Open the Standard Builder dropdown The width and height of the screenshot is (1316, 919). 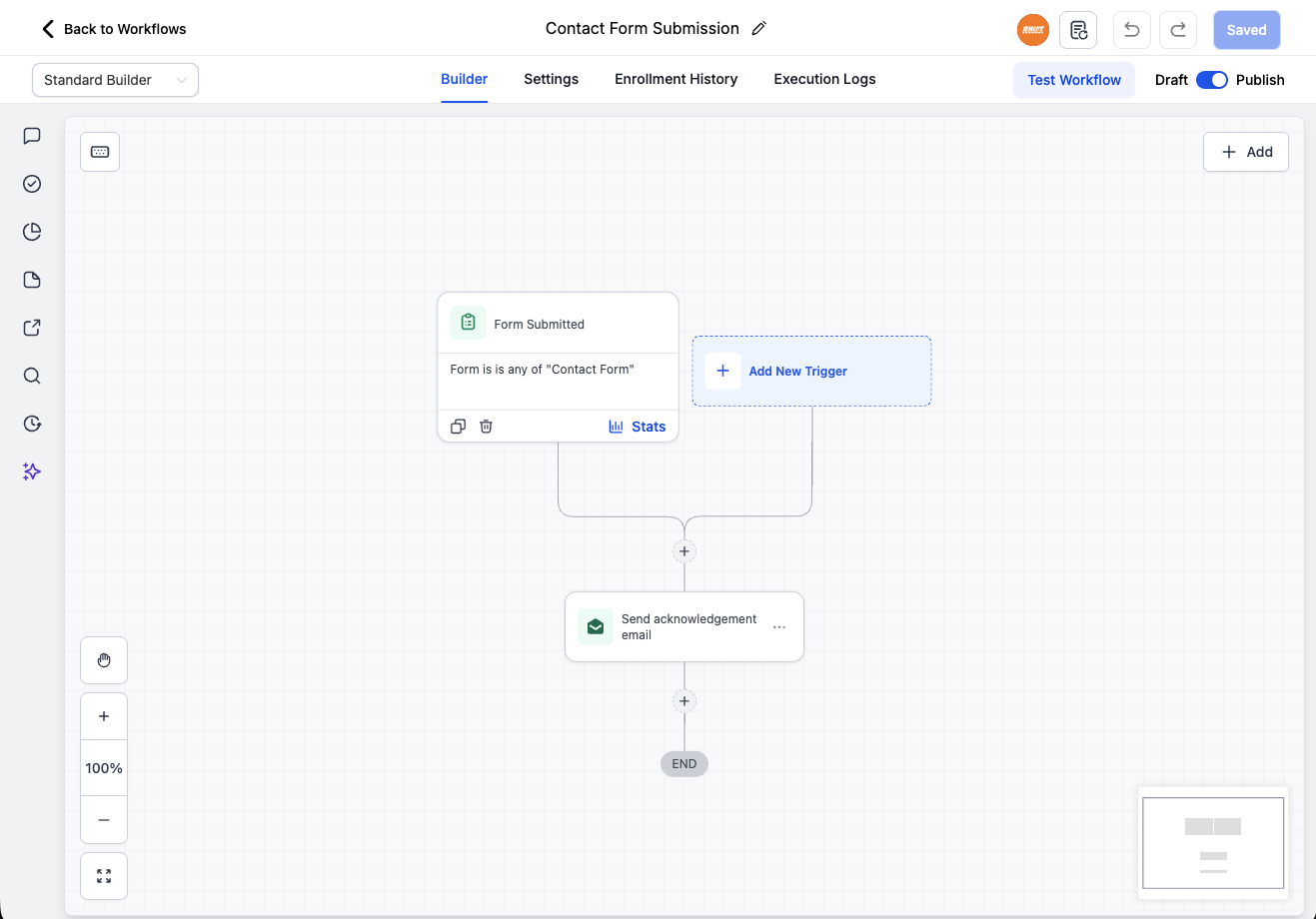coord(115,80)
